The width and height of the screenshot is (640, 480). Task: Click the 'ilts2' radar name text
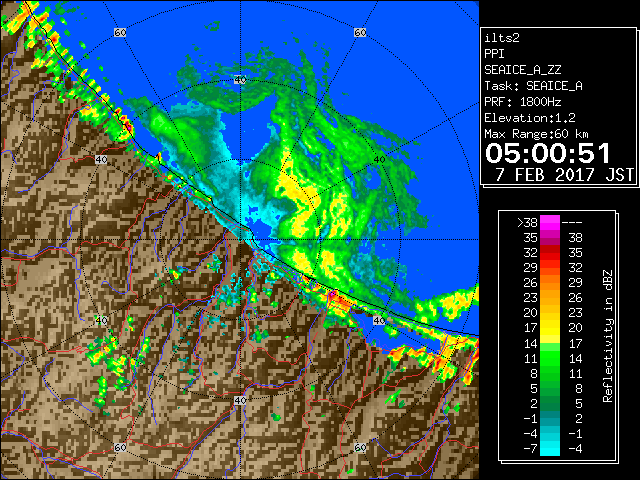click(502, 38)
